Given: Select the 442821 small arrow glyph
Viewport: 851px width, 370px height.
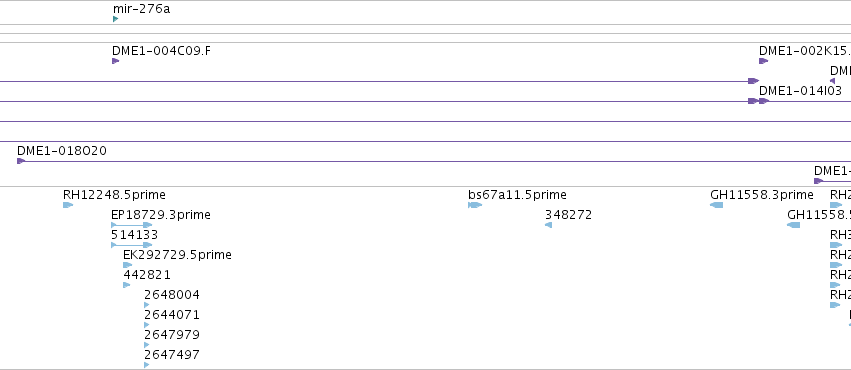Looking at the screenshot, I should (x=126, y=285).
